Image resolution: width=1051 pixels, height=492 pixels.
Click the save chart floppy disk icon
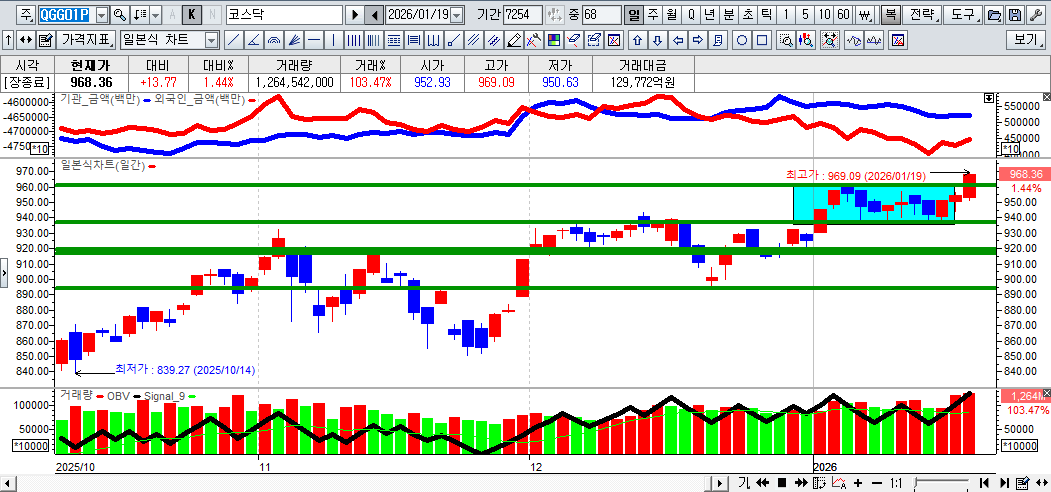[x=1014, y=15]
